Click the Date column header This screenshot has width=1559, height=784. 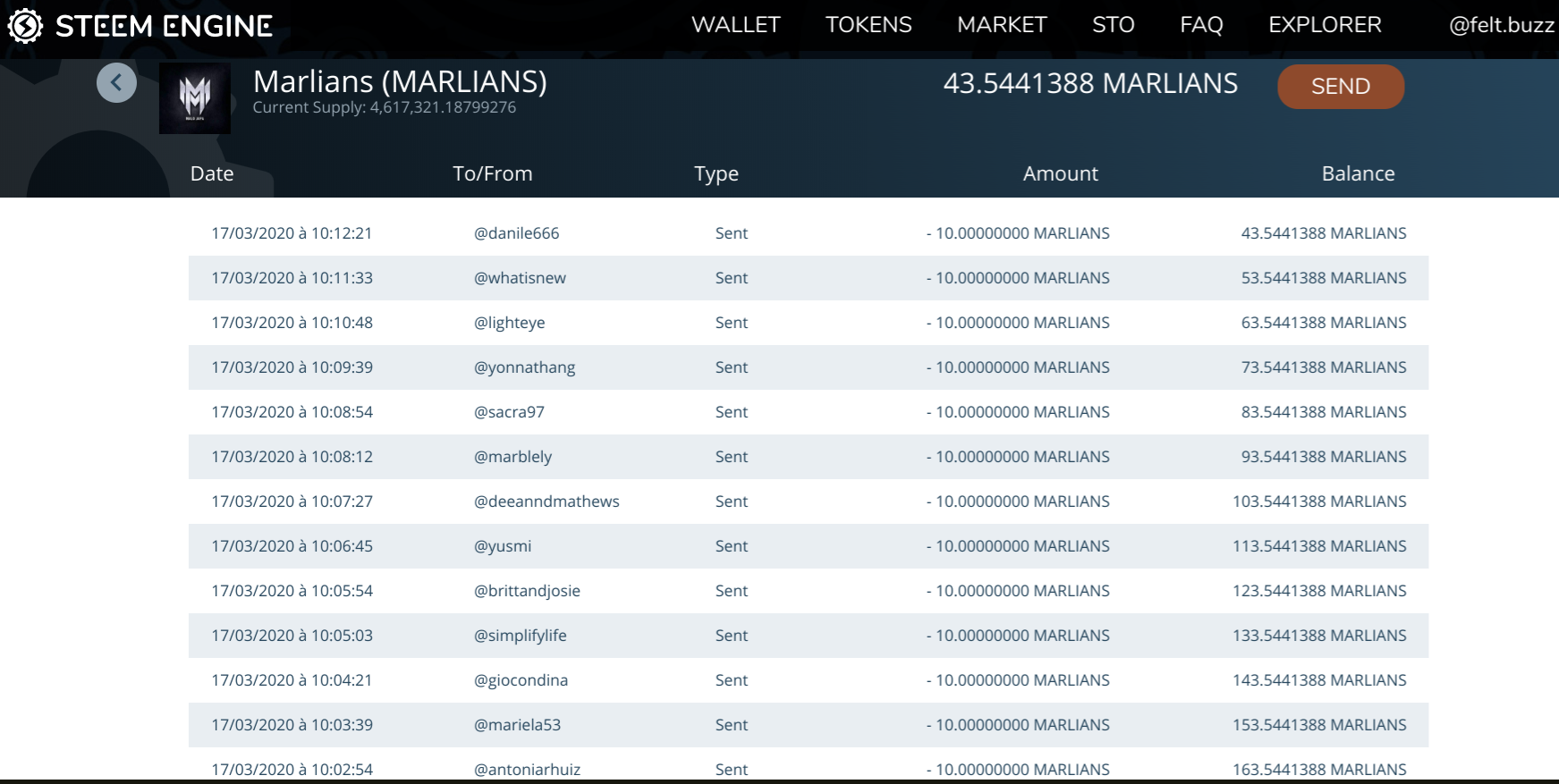(212, 173)
